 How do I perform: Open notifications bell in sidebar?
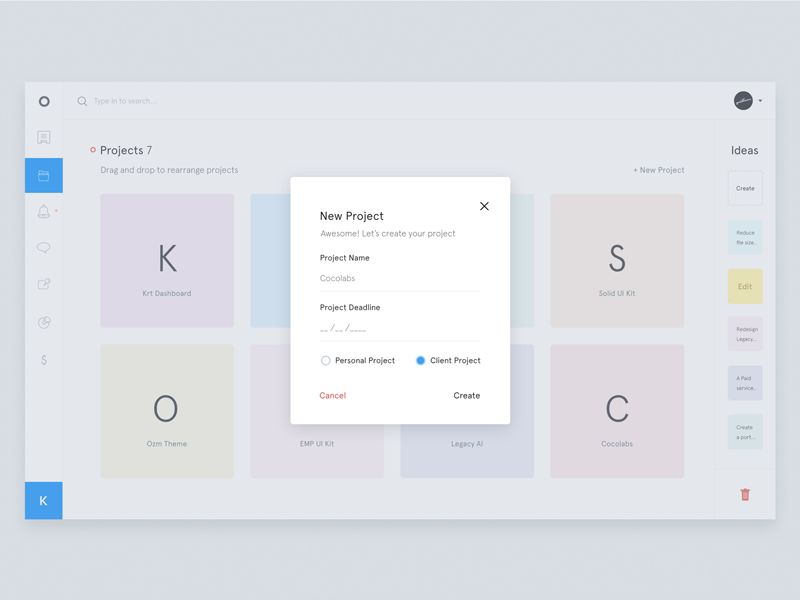point(44,211)
